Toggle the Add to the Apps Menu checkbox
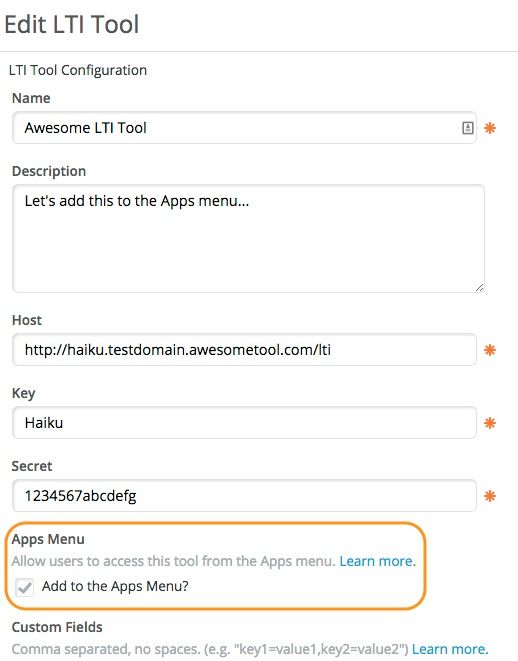The image size is (518, 661). point(24,587)
